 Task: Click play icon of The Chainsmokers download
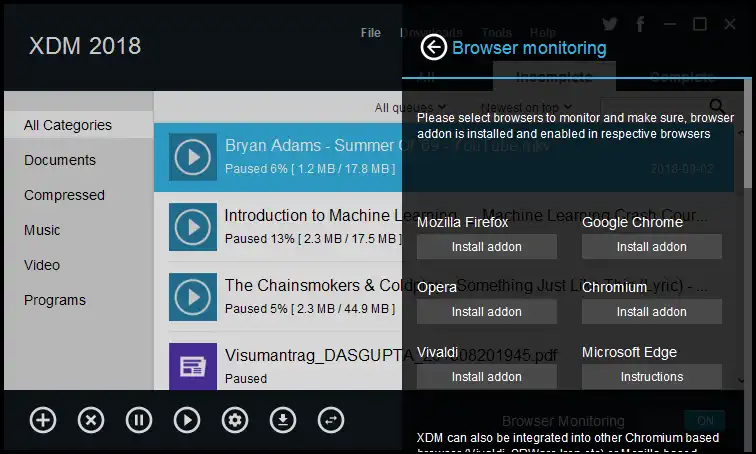[192, 297]
